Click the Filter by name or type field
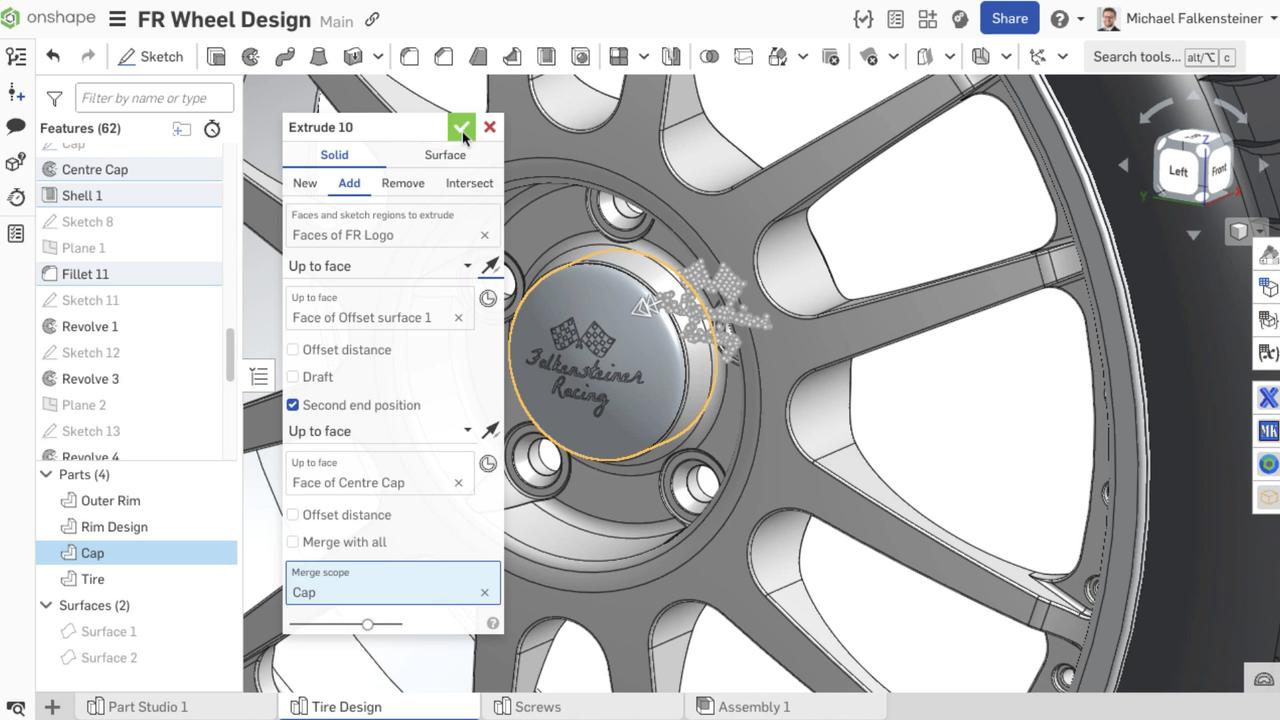The image size is (1280, 720). tap(154, 98)
